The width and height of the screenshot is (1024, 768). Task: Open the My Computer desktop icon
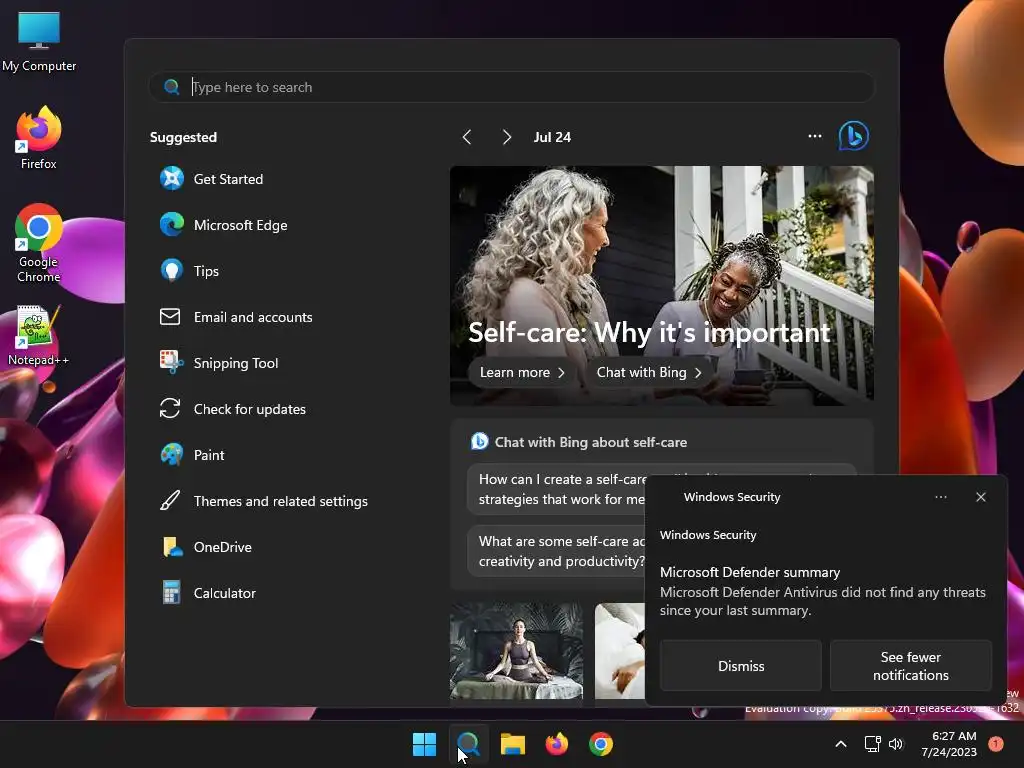(39, 41)
